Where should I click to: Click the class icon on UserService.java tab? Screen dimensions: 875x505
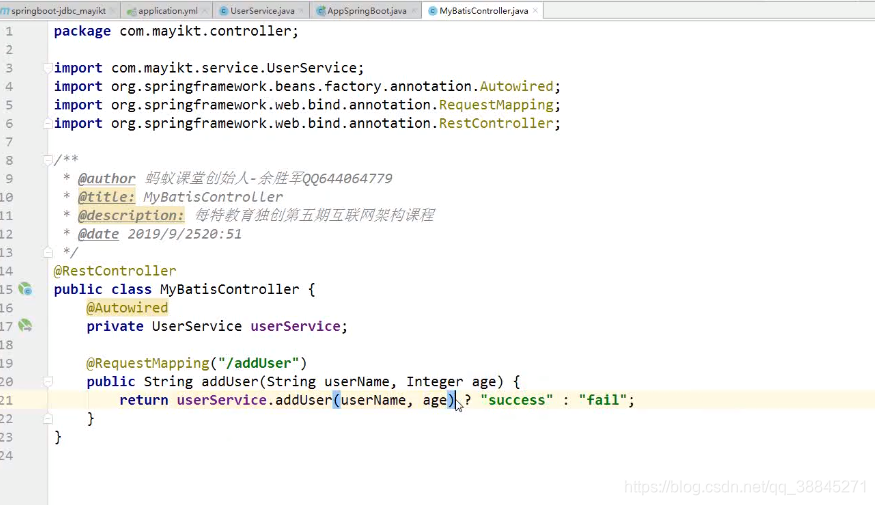(224, 11)
